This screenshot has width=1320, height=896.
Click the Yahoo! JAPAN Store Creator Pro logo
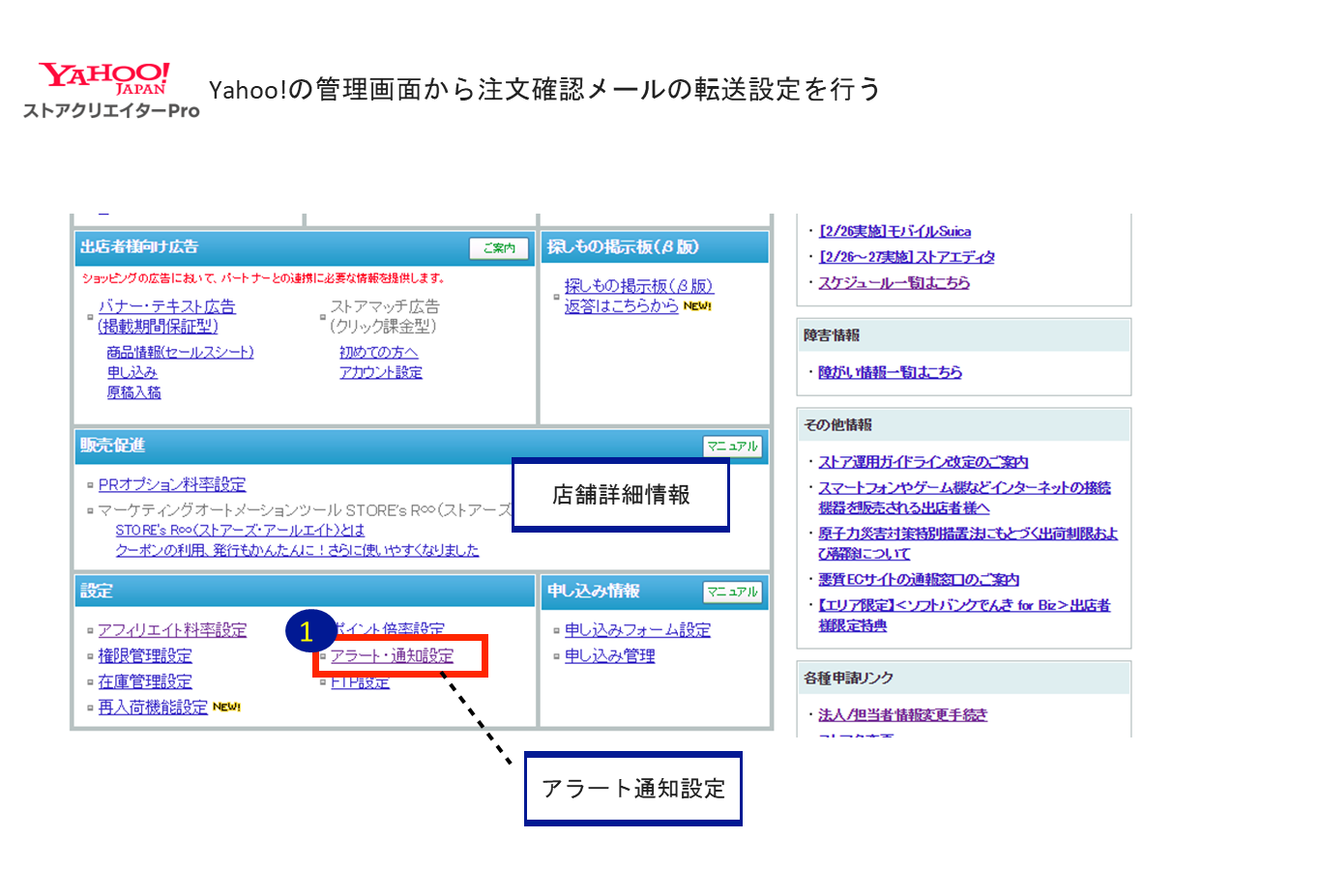click(x=111, y=91)
